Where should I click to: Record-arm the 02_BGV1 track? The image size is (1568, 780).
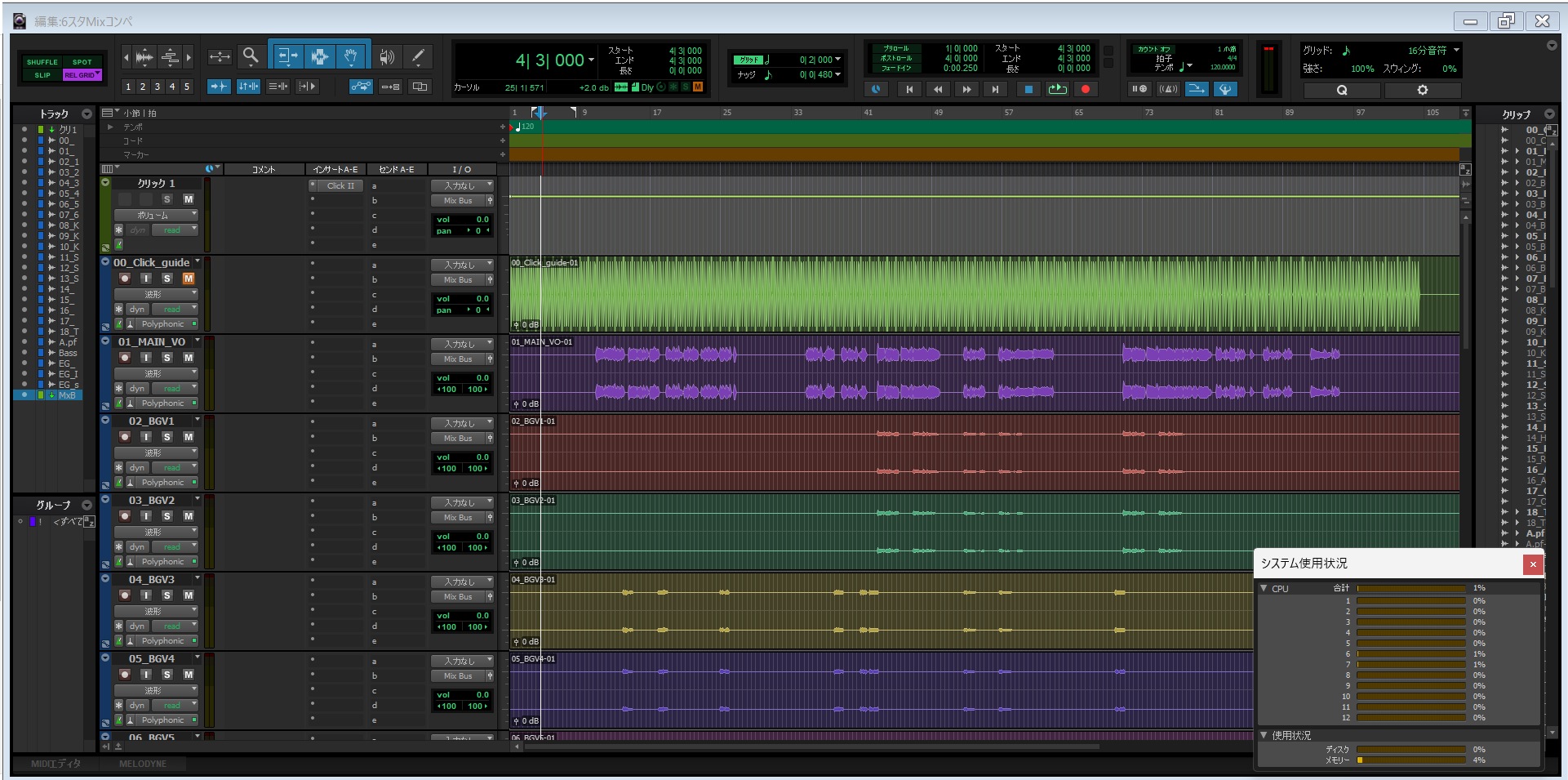pyautogui.click(x=125, y=437)
